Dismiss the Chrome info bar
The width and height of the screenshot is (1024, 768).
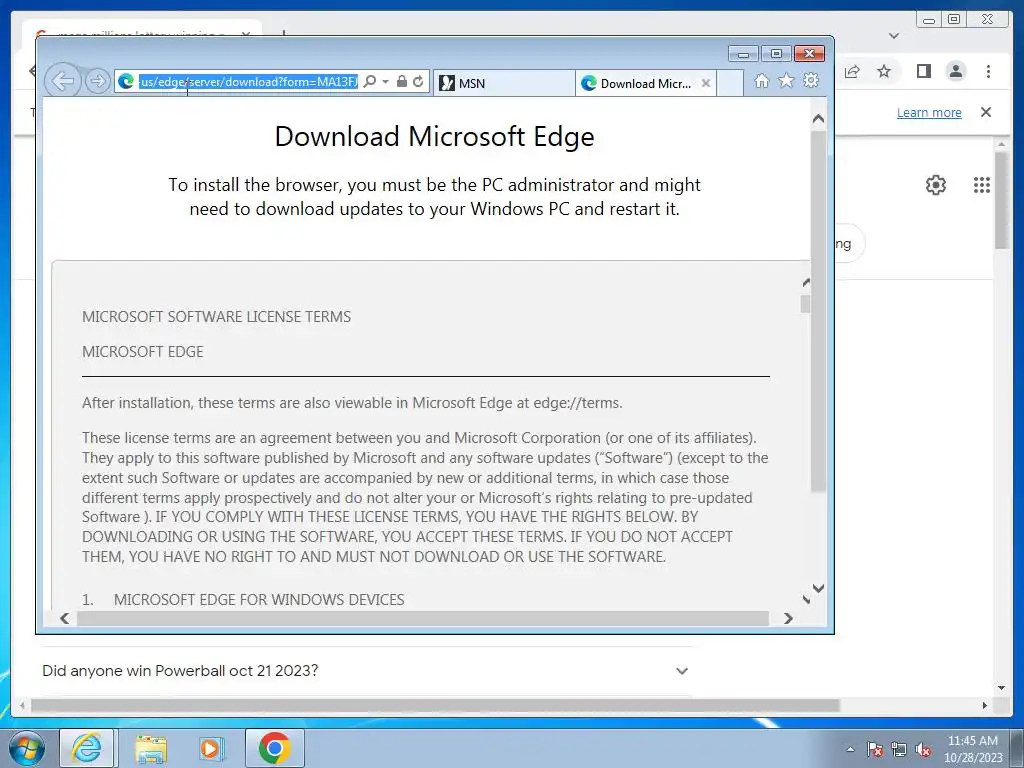click(x=986, y=112)
